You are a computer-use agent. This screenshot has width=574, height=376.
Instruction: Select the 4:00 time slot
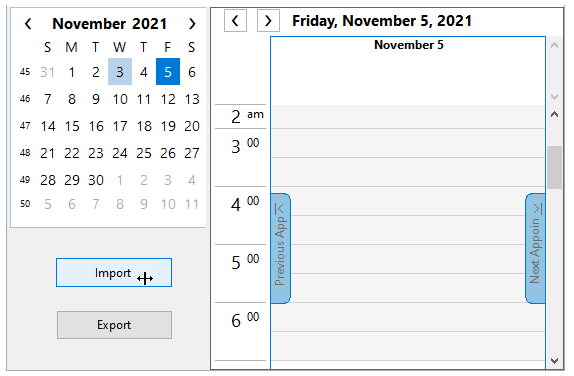[x=408, y=201]
